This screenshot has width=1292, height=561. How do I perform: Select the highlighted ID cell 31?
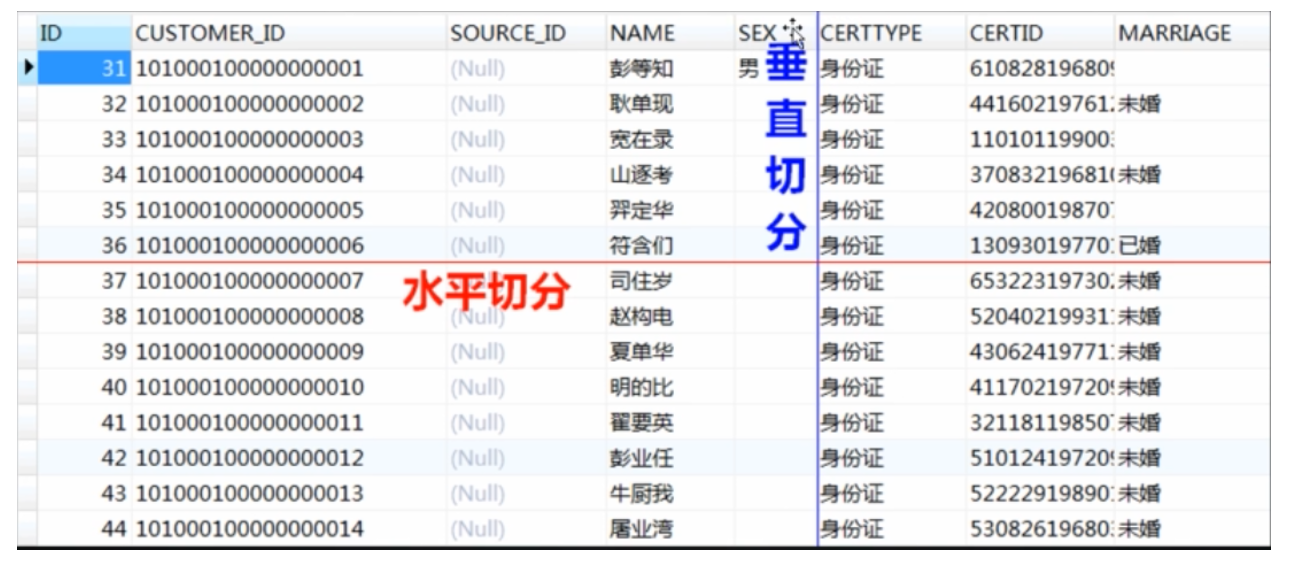click(84, 68)
